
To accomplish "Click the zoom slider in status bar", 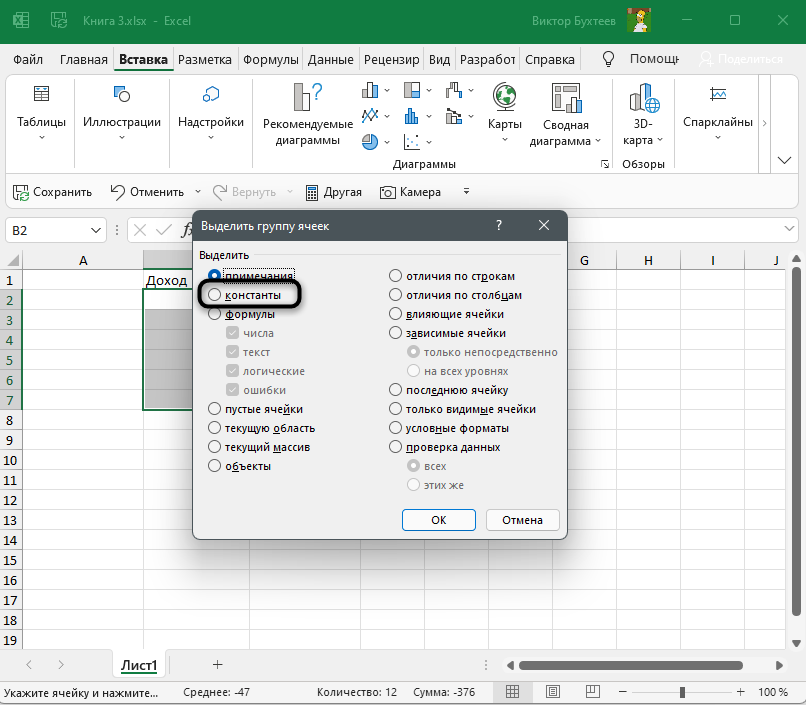I will (682, 692).
